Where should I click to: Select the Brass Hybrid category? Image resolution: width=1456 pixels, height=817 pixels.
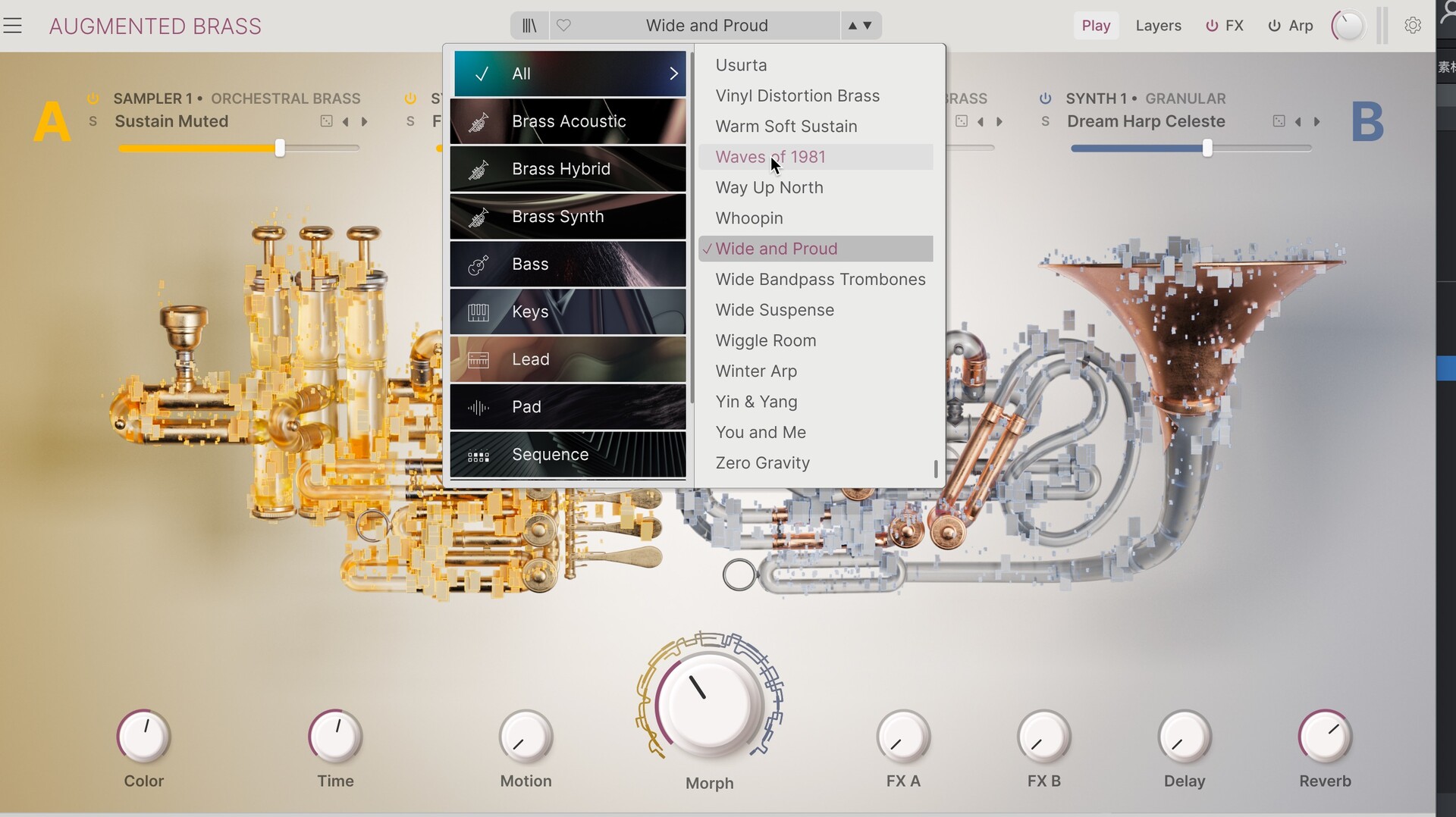point(568,169)
